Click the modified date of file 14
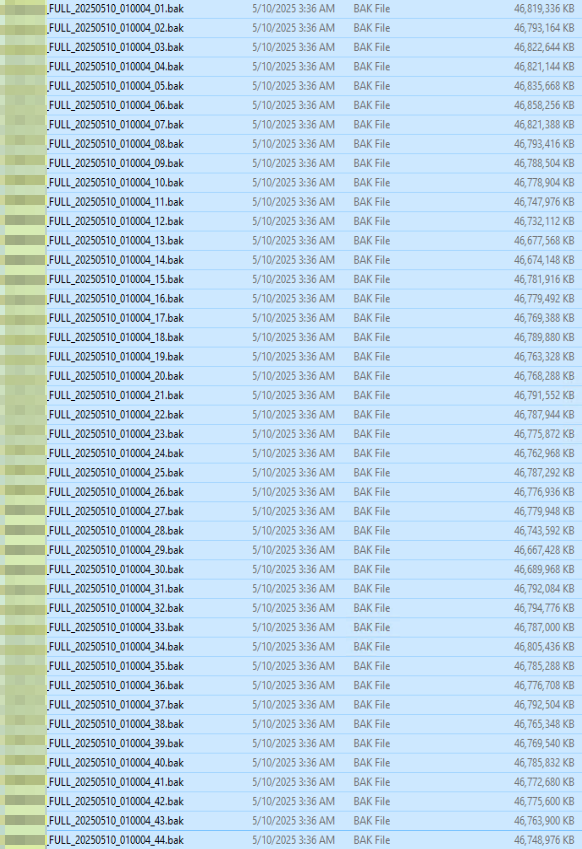582x849 pixels. click(293, 260)
